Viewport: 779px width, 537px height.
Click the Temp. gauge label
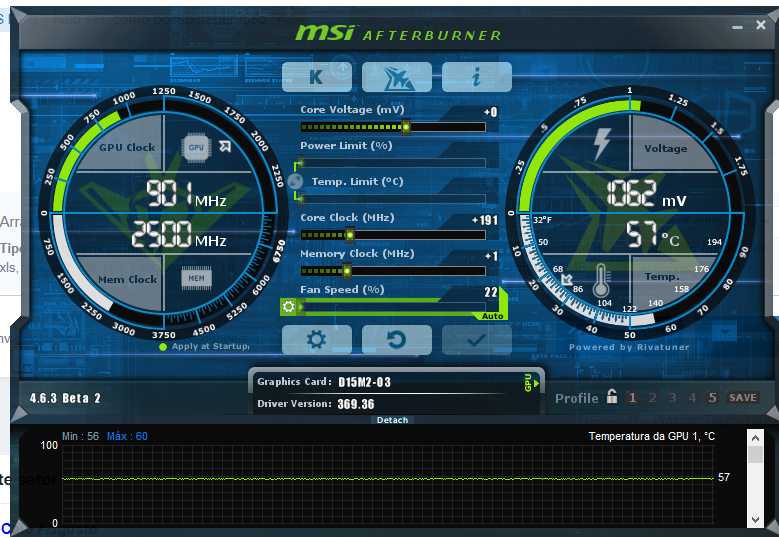click(x=662, y=277)
